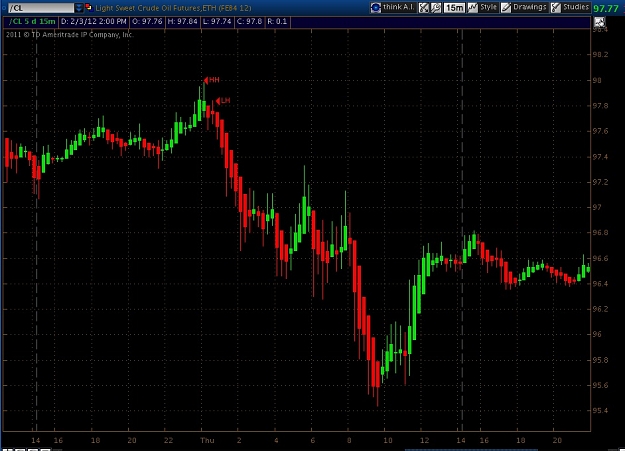Viewport: 625px width, 451px height.
Task: Click Light Sweet Crude Oil Futures title
Action: [x=173, y=8]
